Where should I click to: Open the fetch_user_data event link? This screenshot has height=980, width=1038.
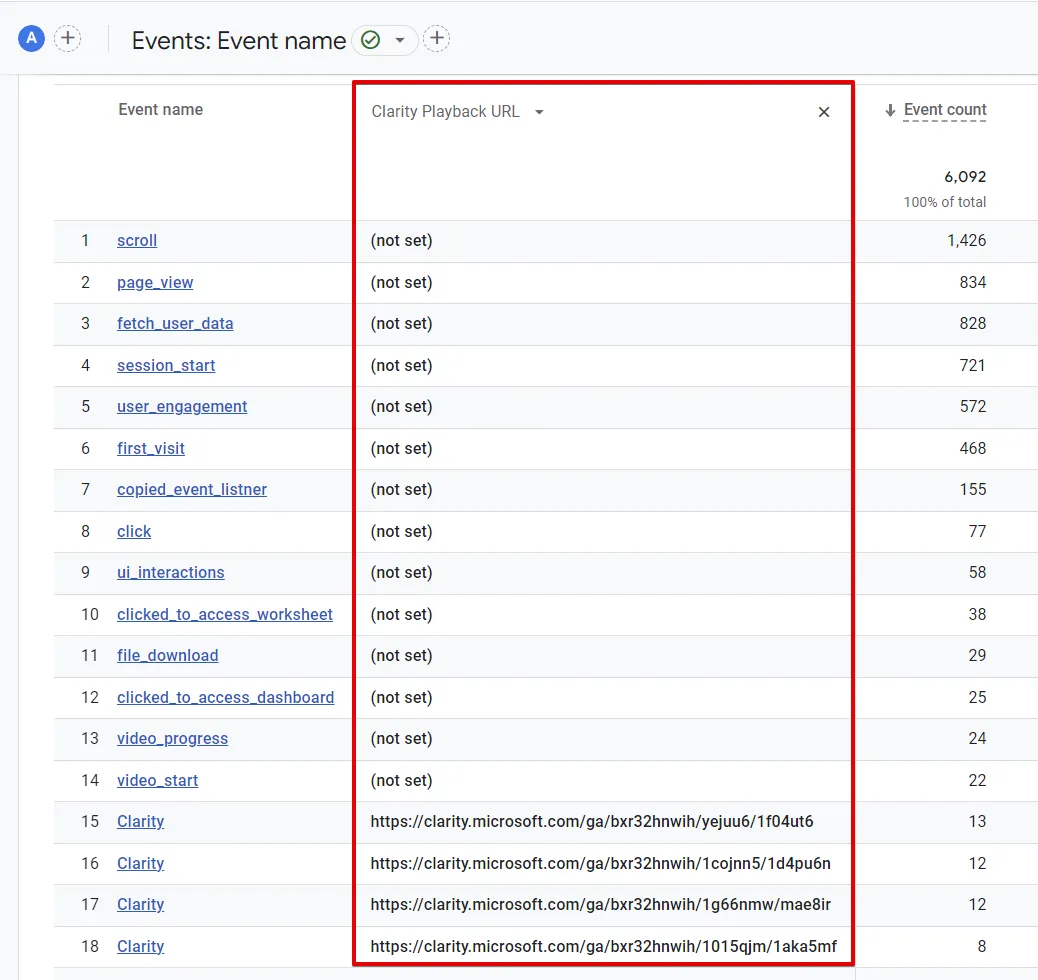point(175,324)
